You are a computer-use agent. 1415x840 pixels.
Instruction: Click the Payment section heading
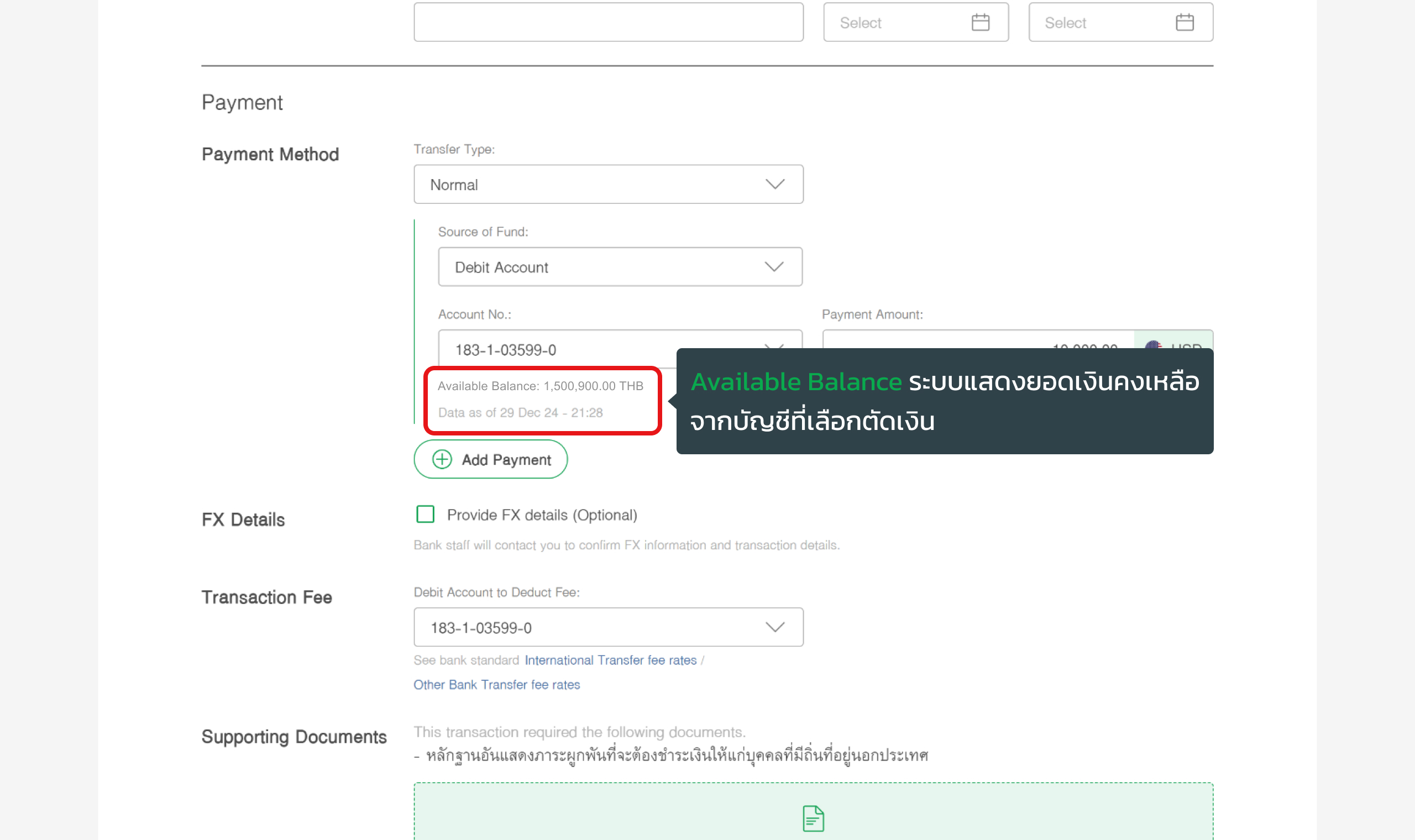pos(242,102)
